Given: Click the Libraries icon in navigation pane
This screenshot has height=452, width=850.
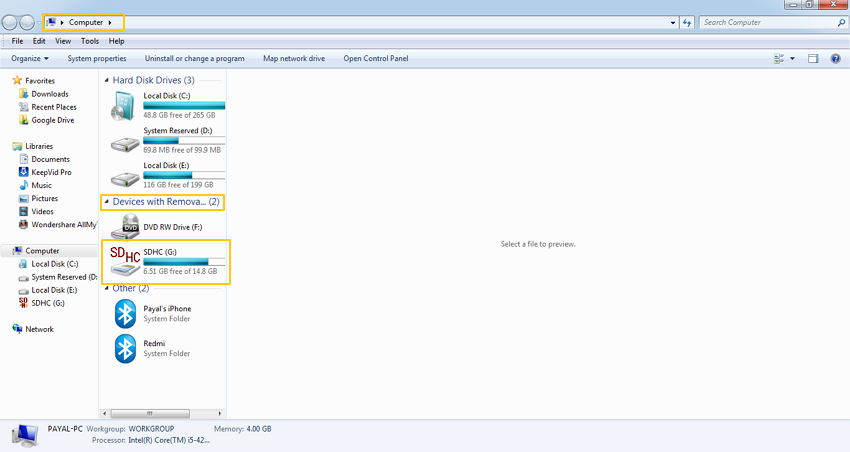Looking at the screenshot, I should pos(17,146).
